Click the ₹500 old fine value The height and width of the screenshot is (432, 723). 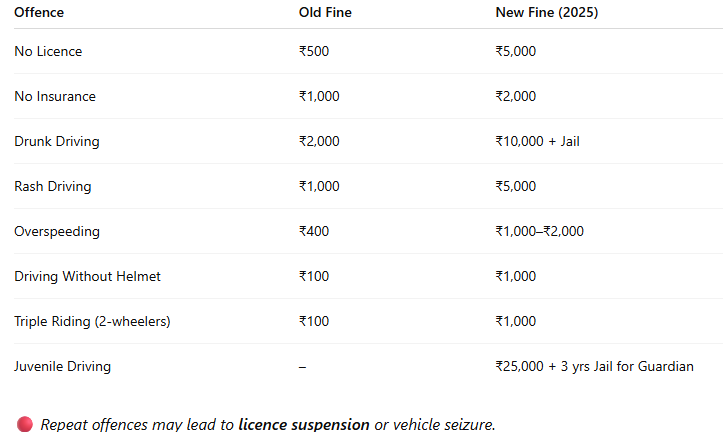click(x=314, y=51)
